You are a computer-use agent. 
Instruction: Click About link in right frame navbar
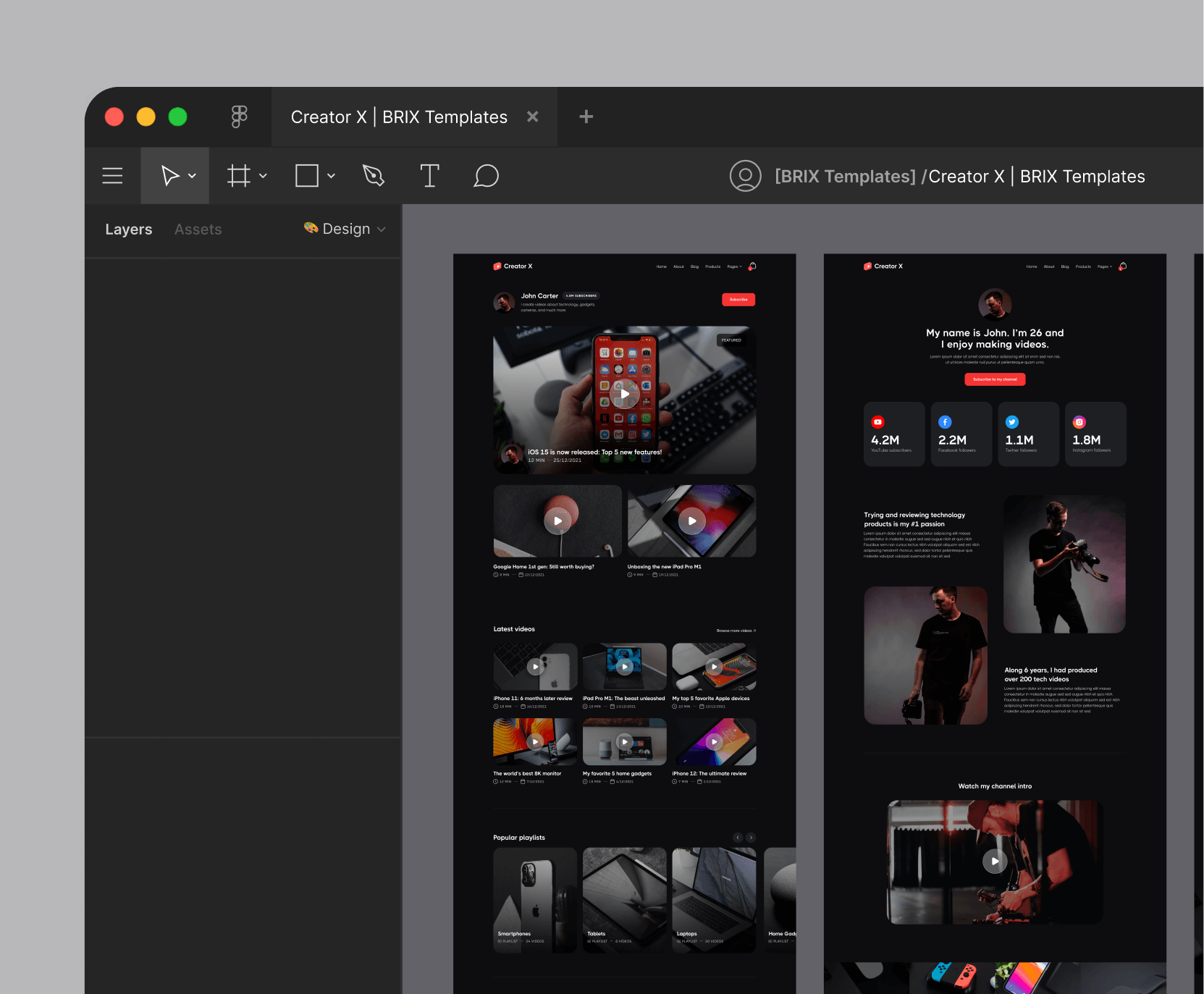coord(1049,266)
